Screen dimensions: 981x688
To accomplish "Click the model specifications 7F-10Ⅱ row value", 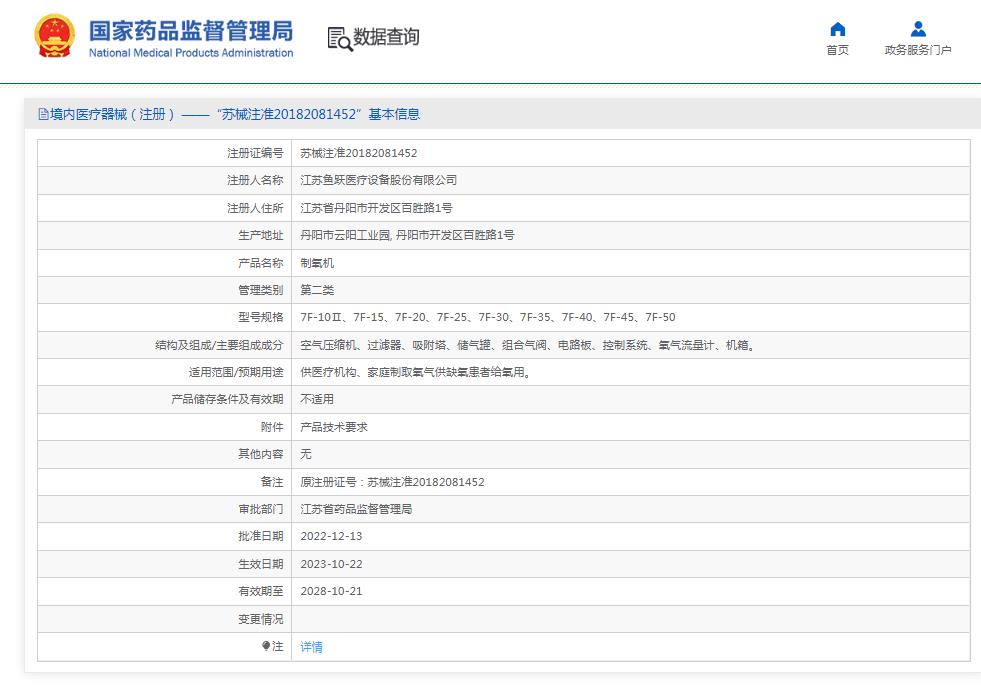I will coord(487,317).
